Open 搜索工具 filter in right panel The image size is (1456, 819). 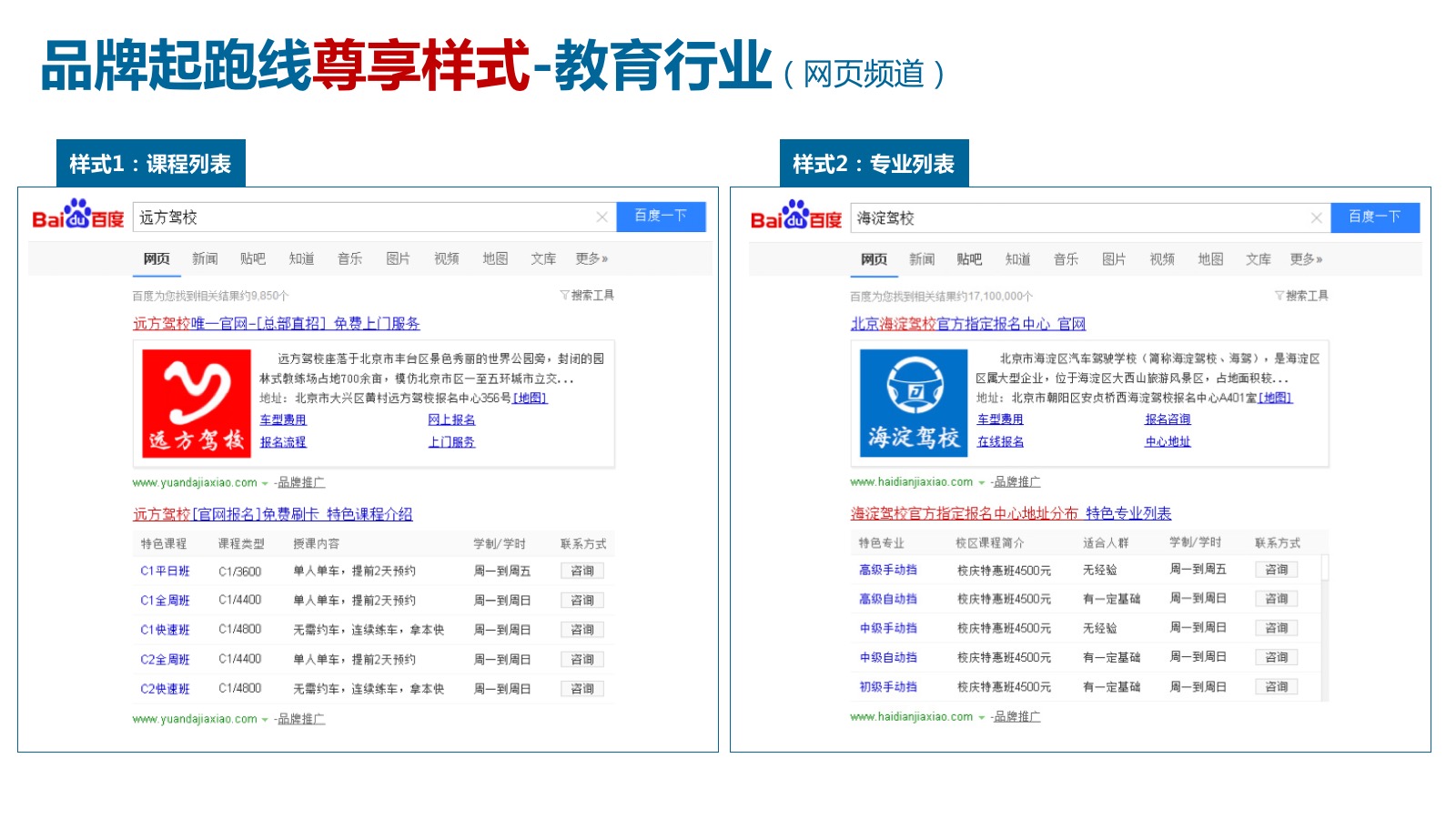point(1301,296)
